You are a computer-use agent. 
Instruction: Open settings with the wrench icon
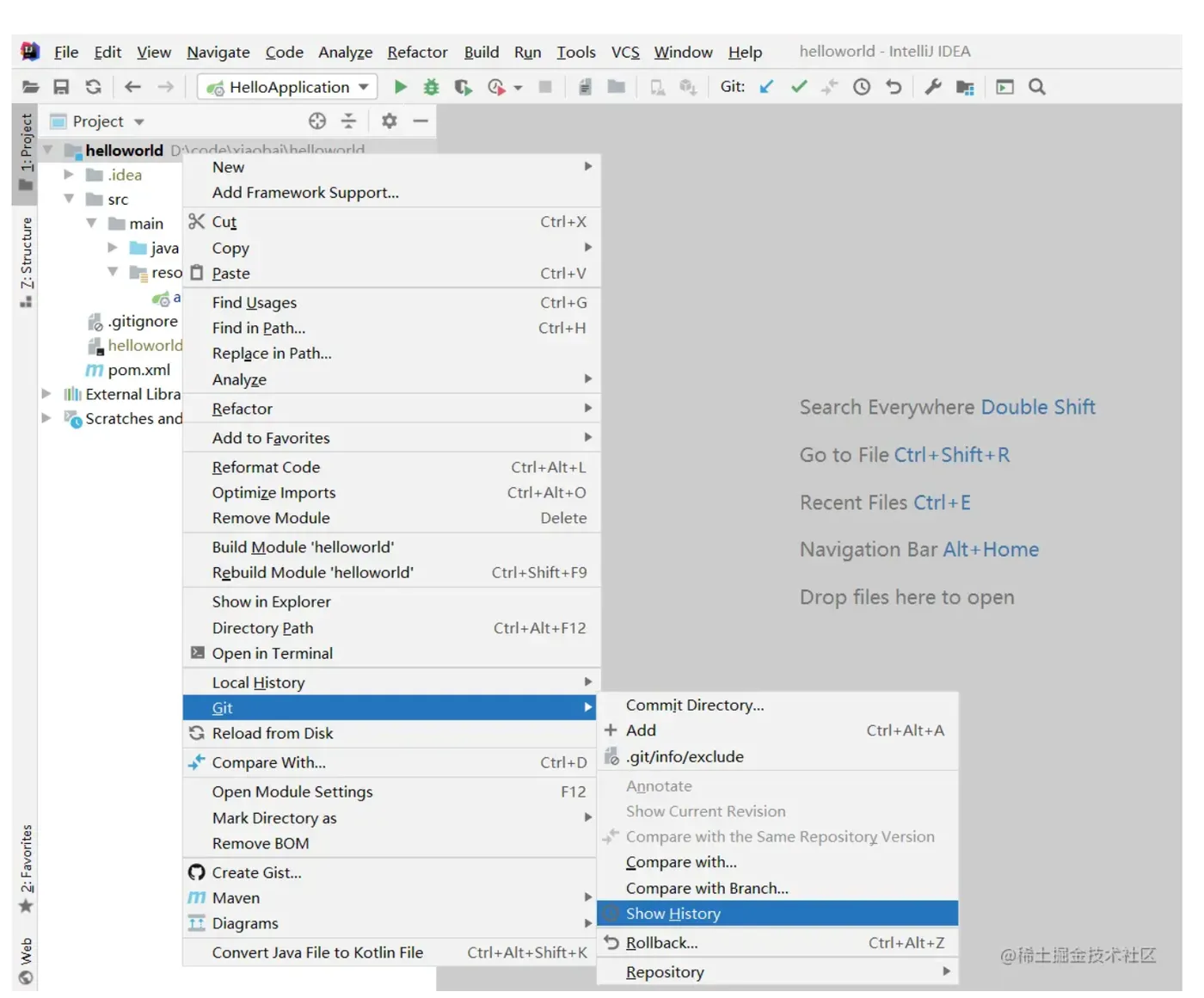coord(933,87)
